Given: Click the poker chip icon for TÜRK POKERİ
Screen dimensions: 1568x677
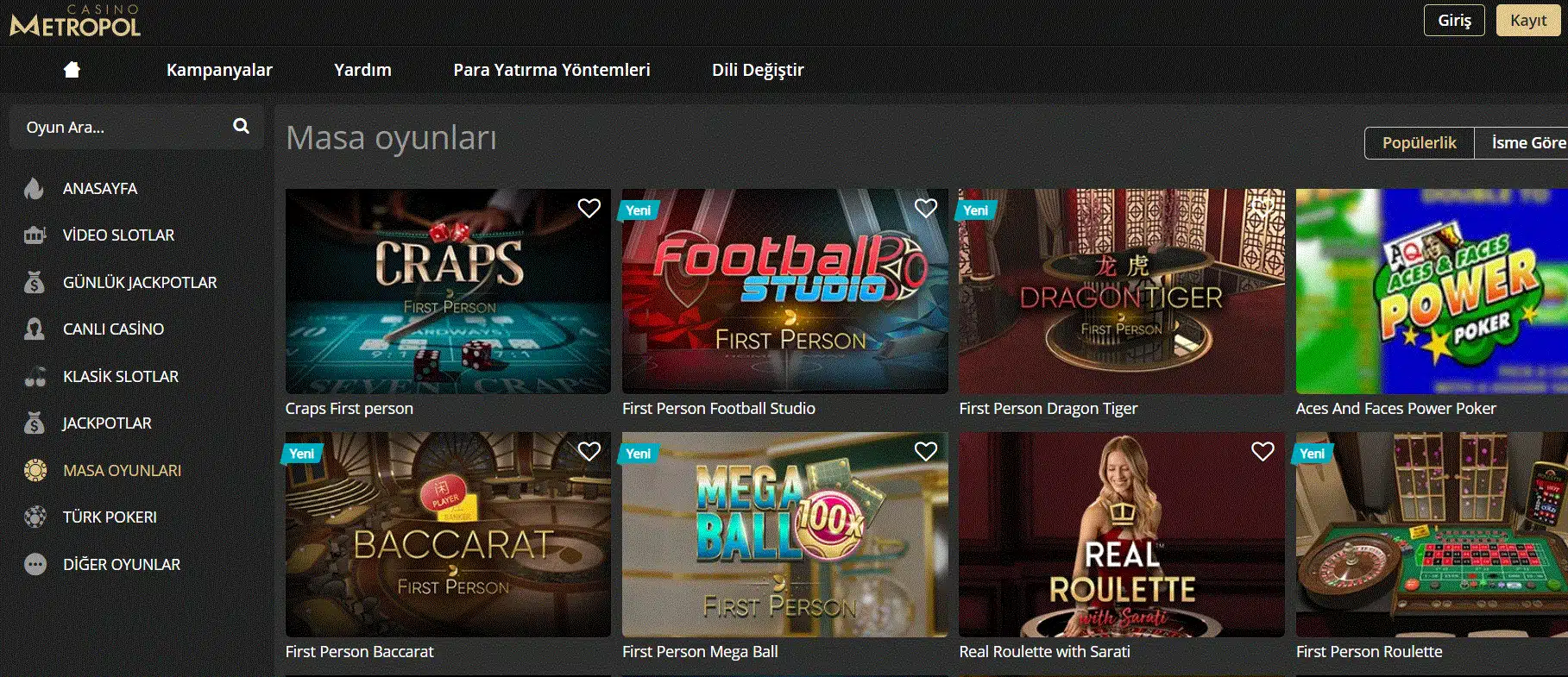Looking at the screenshot, I should (x=35, y=517).
